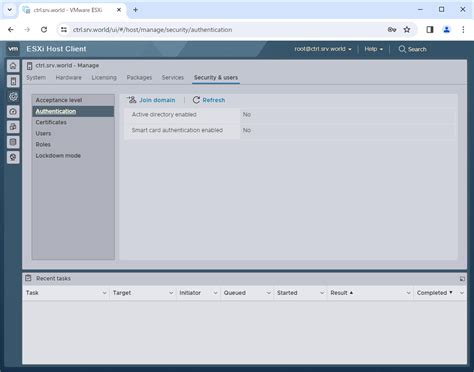Screen dimensions: 474x372
Task: Open the saved password key icon
Action: (392, 30)
